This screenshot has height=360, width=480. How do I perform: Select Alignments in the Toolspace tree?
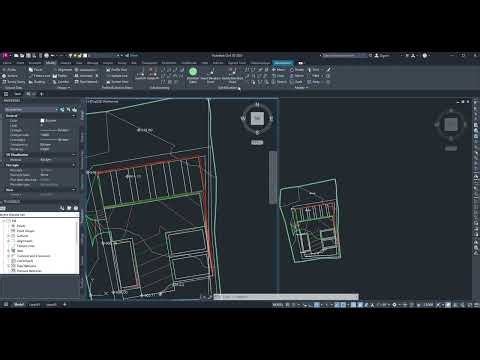[x=24, y=241]
